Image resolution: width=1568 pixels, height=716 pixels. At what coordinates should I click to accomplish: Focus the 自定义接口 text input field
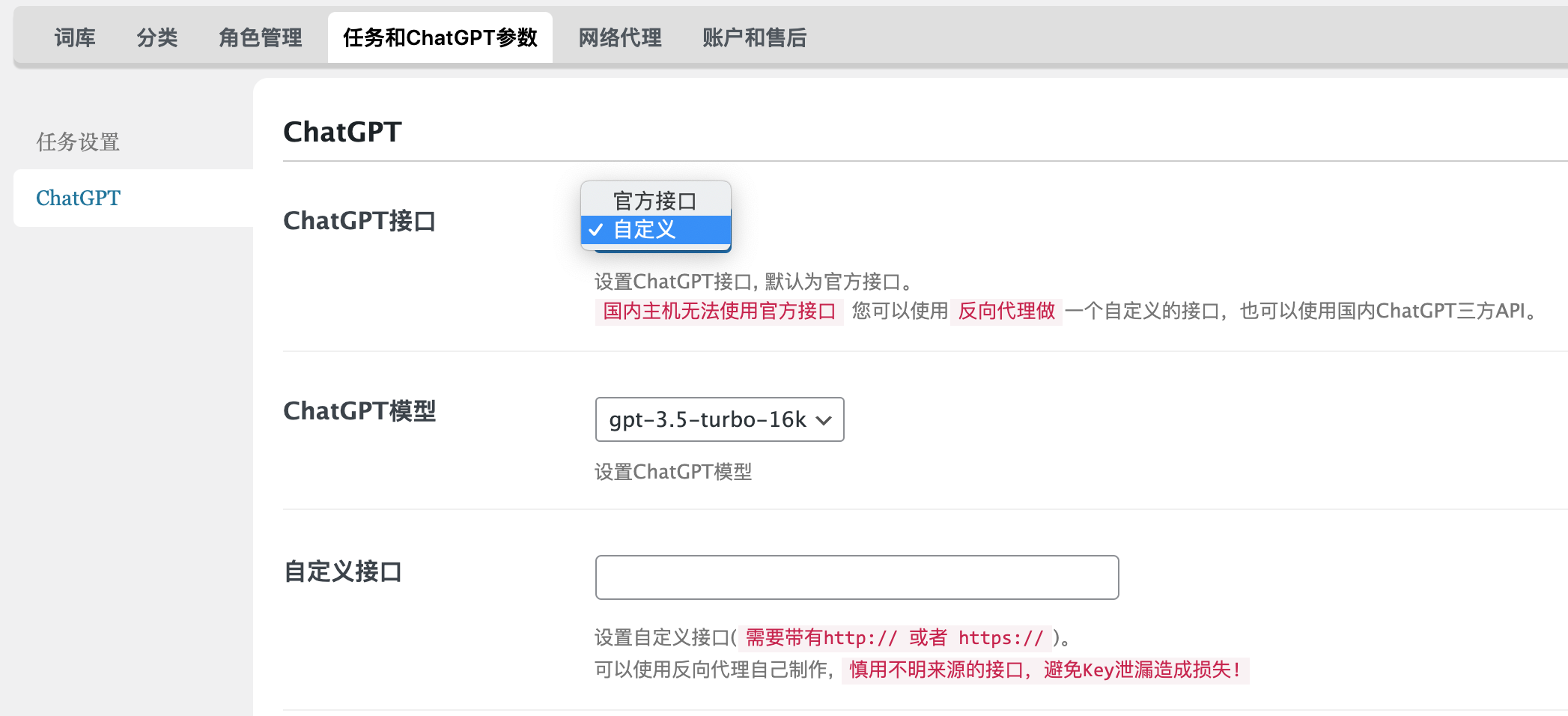pyautogui.click(x=857, y=577)
